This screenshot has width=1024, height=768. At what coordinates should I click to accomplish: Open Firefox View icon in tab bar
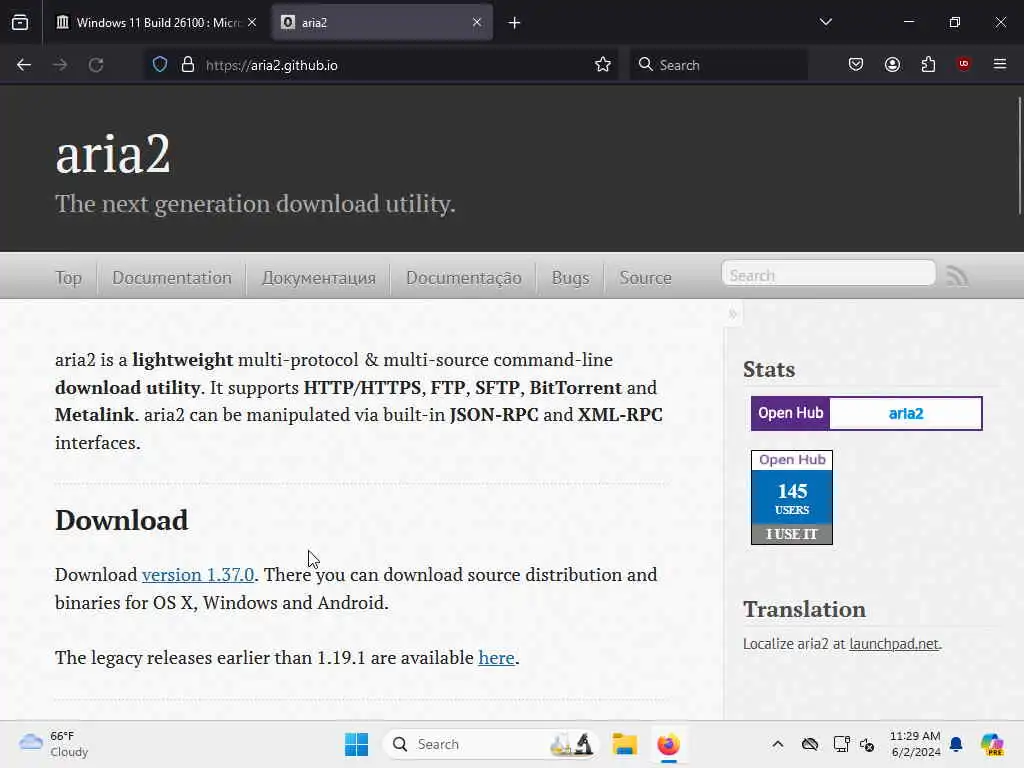tap(20, 22)
